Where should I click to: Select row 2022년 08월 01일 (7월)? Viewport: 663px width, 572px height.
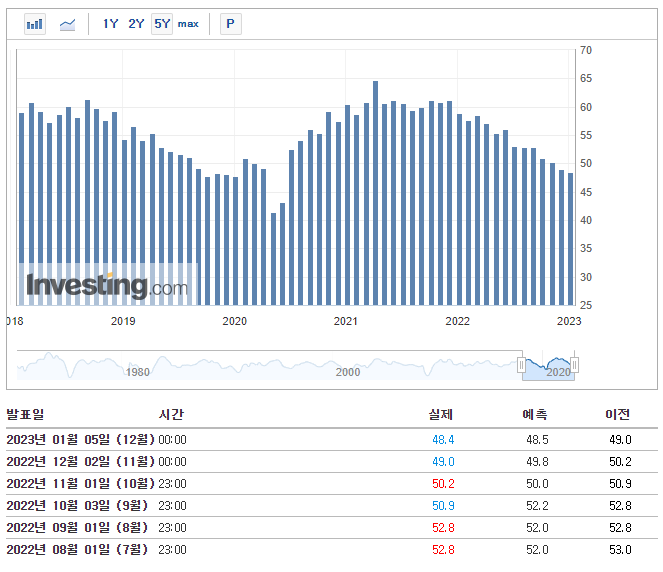[332, 550]
